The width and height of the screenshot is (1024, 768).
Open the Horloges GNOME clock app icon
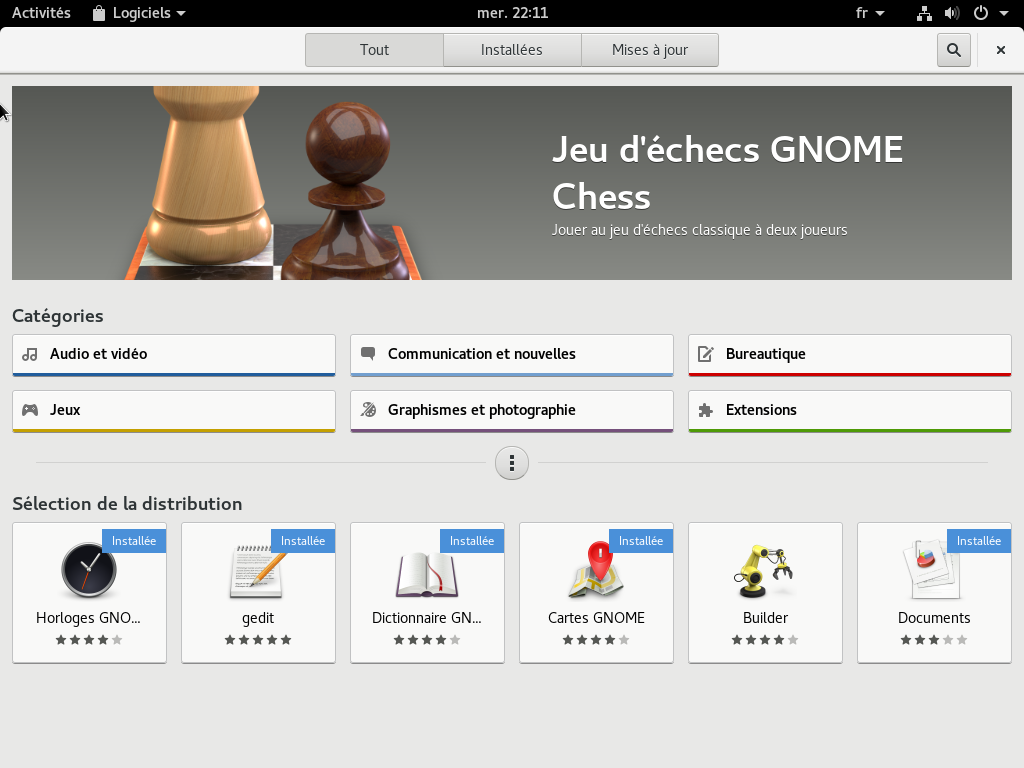pos(89,571)
